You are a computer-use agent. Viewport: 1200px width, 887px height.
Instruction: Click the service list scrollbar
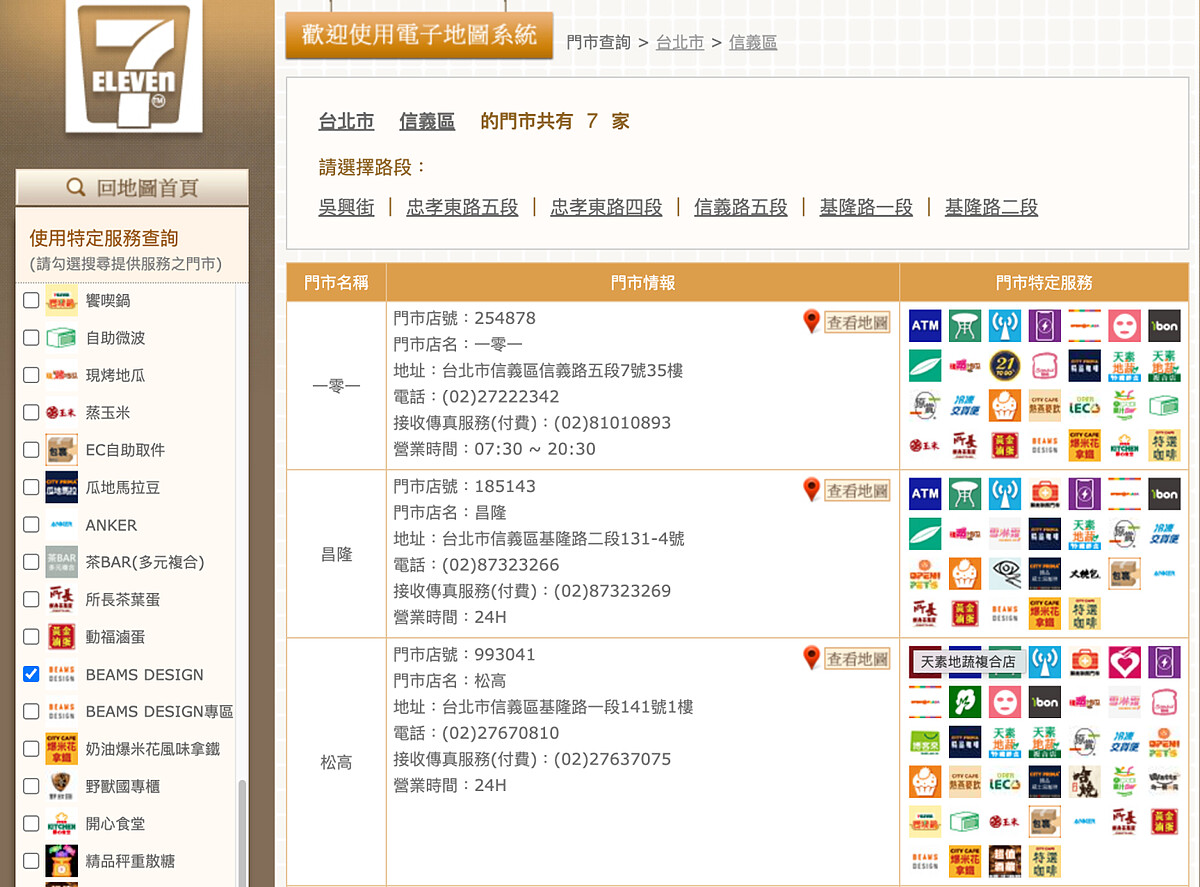[241, 832]
